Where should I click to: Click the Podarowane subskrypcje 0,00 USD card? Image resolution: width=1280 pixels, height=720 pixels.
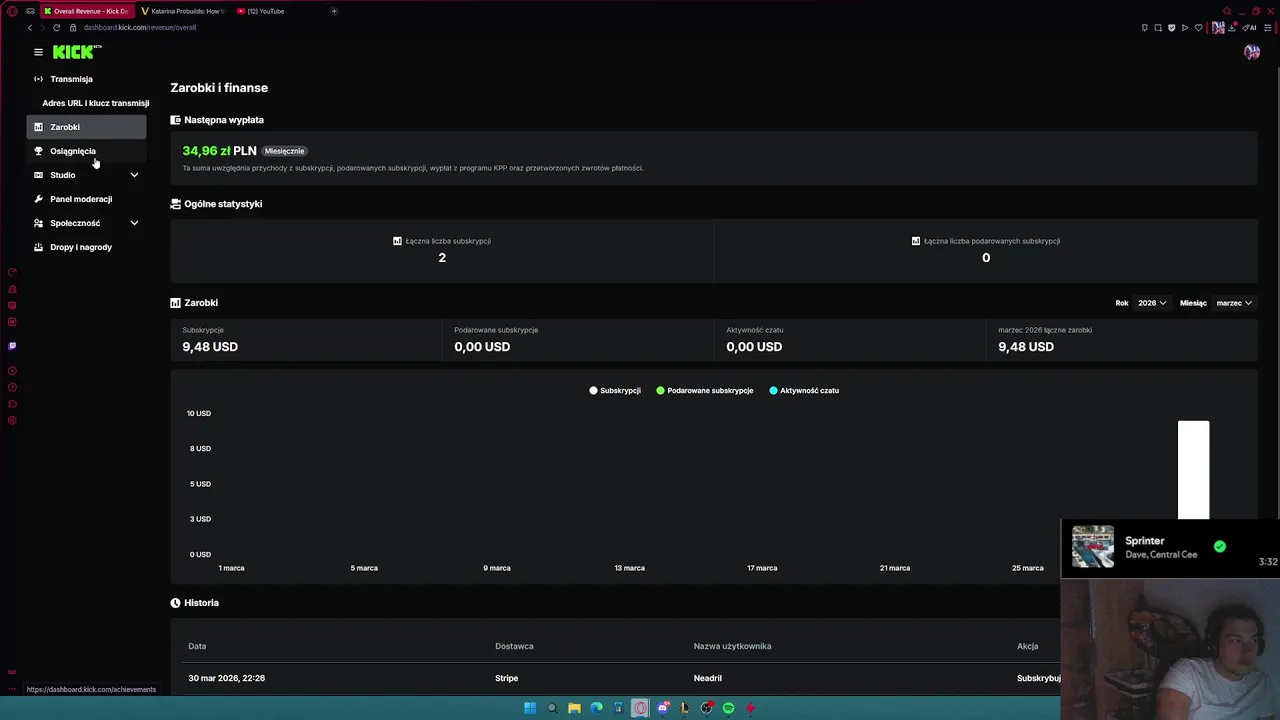pyautogui.click(x=578, y=340)
